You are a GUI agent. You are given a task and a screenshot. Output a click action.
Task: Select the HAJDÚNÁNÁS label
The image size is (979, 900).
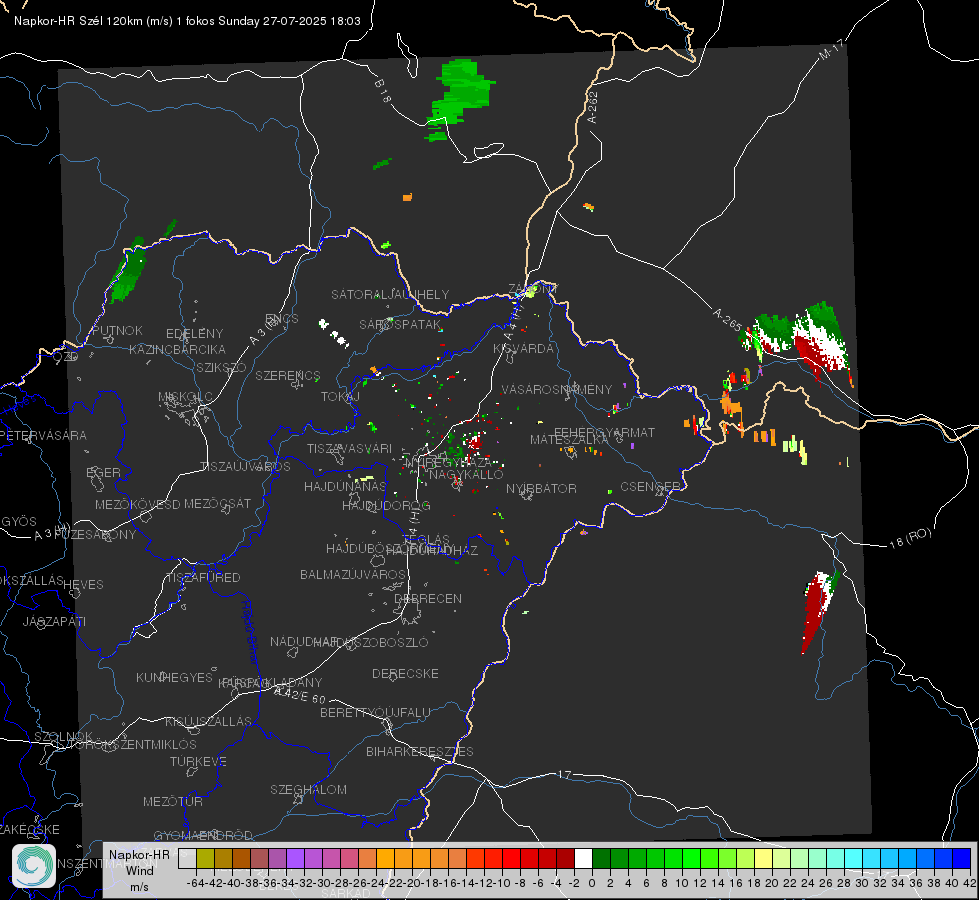click(345, 487)
